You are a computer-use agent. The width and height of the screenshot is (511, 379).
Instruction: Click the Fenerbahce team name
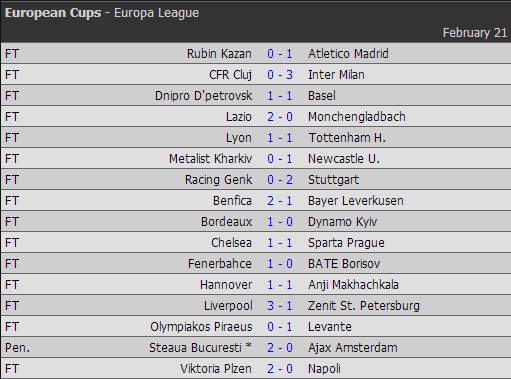[x=220, y=264]
